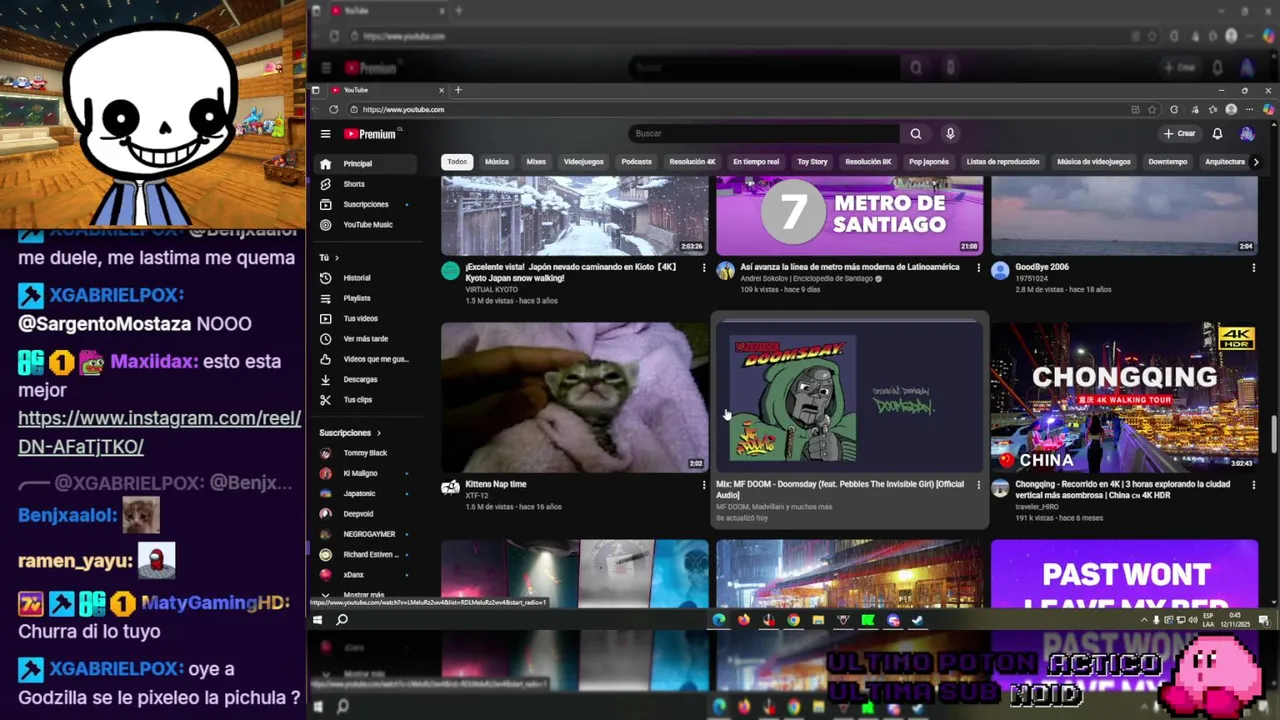Click the VIRTUAL KYOTO channel avatar
The width and height of the screenshot is (1280, 720).
point(450,270)
